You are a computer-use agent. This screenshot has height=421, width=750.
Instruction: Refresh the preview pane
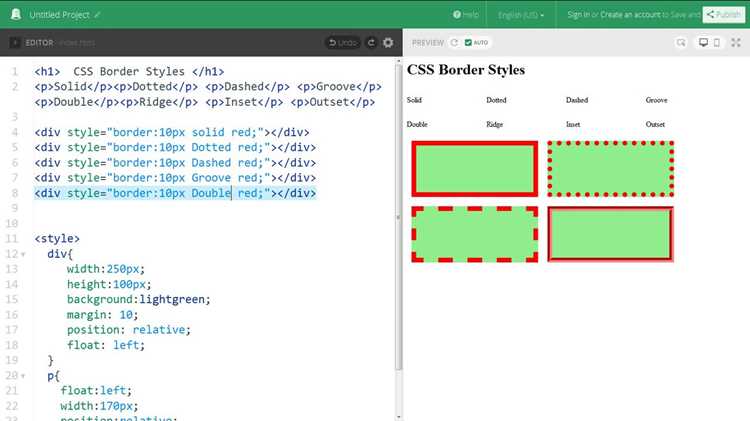tap(454, 43)
